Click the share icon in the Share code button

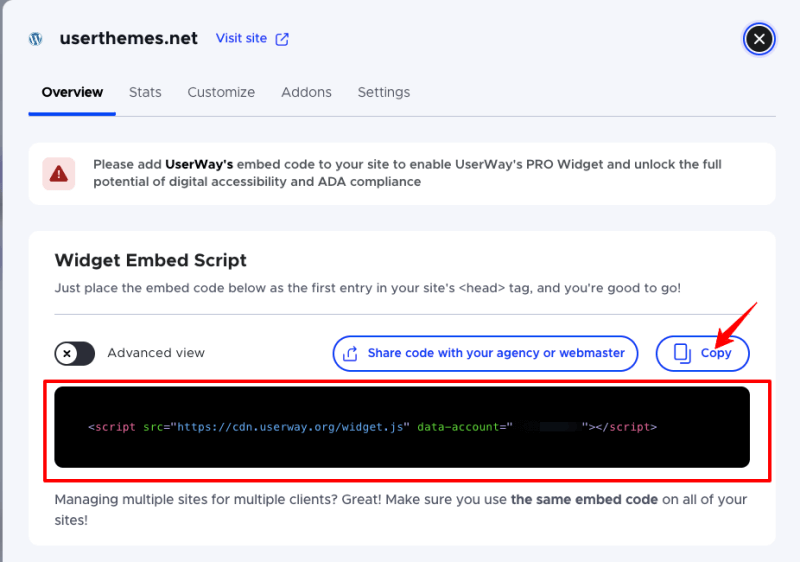(351, 353)
